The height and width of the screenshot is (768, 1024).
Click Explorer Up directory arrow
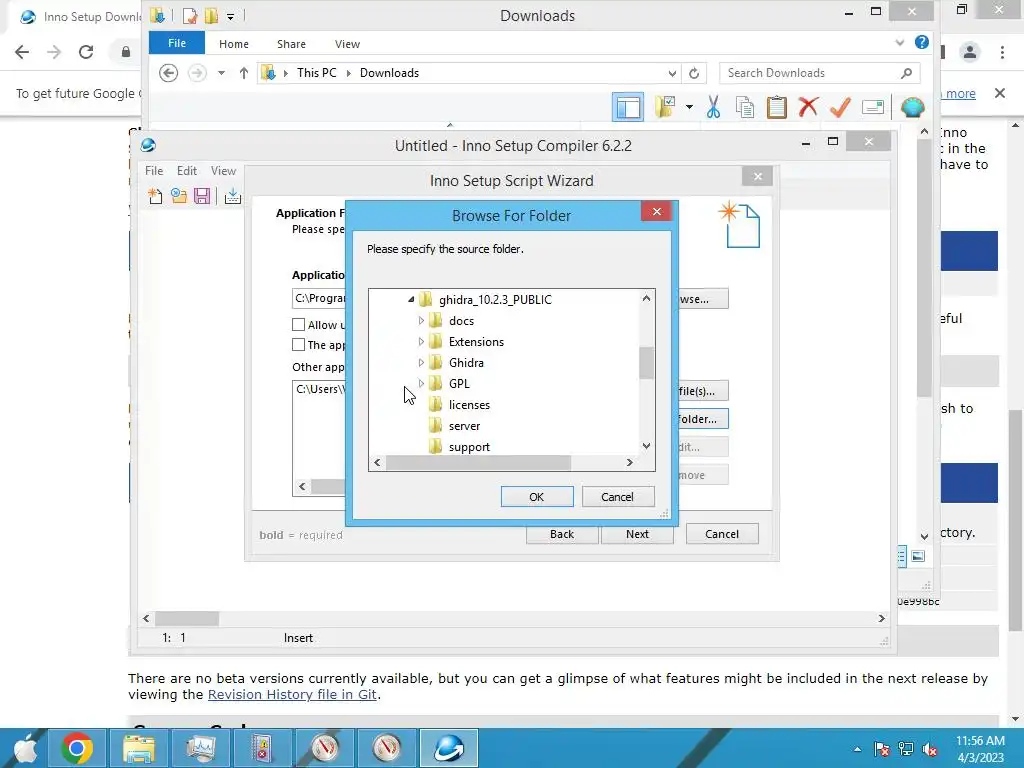(x=244, y=72)
